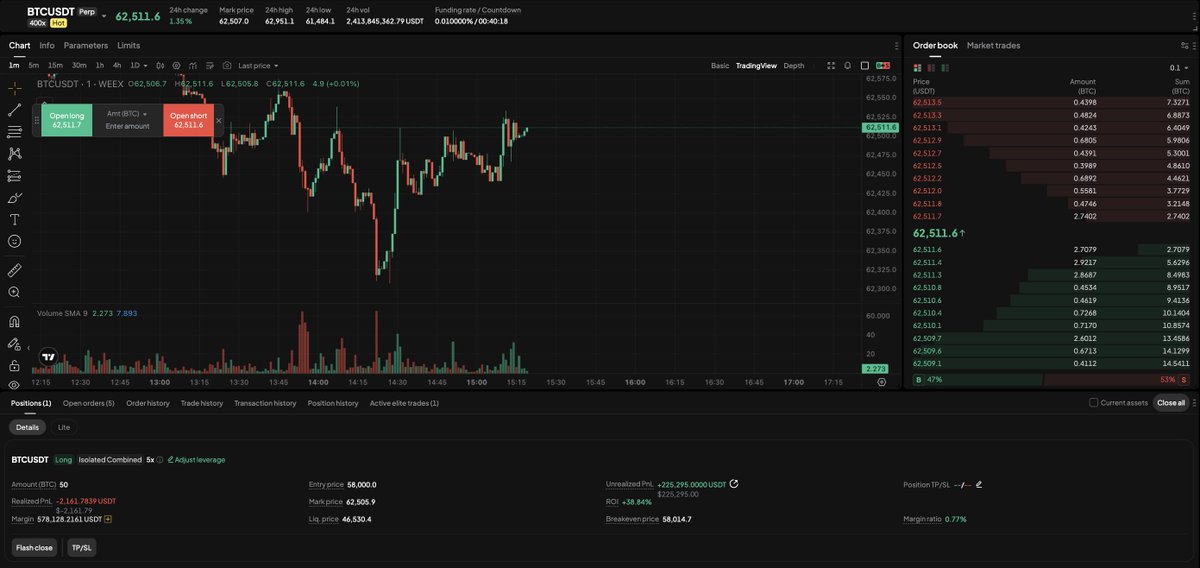
Task: Click ask price 62,513.5 in order book
Action: (x=927, y=102)
